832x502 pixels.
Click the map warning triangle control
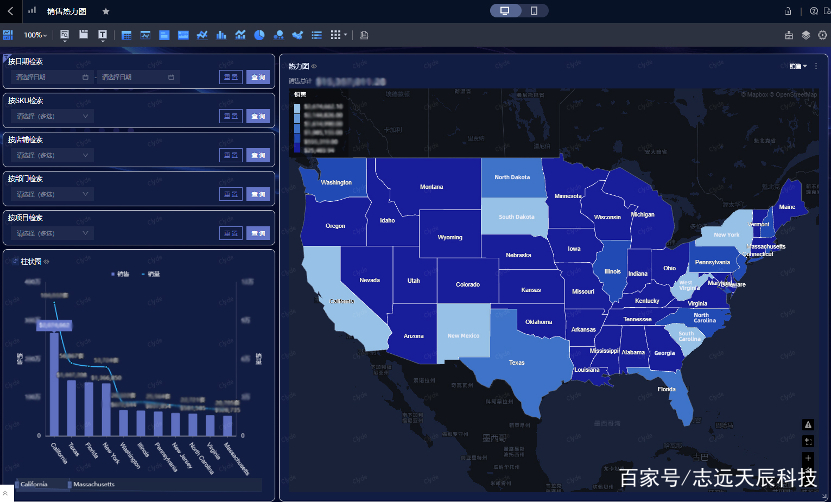[808, 425]
